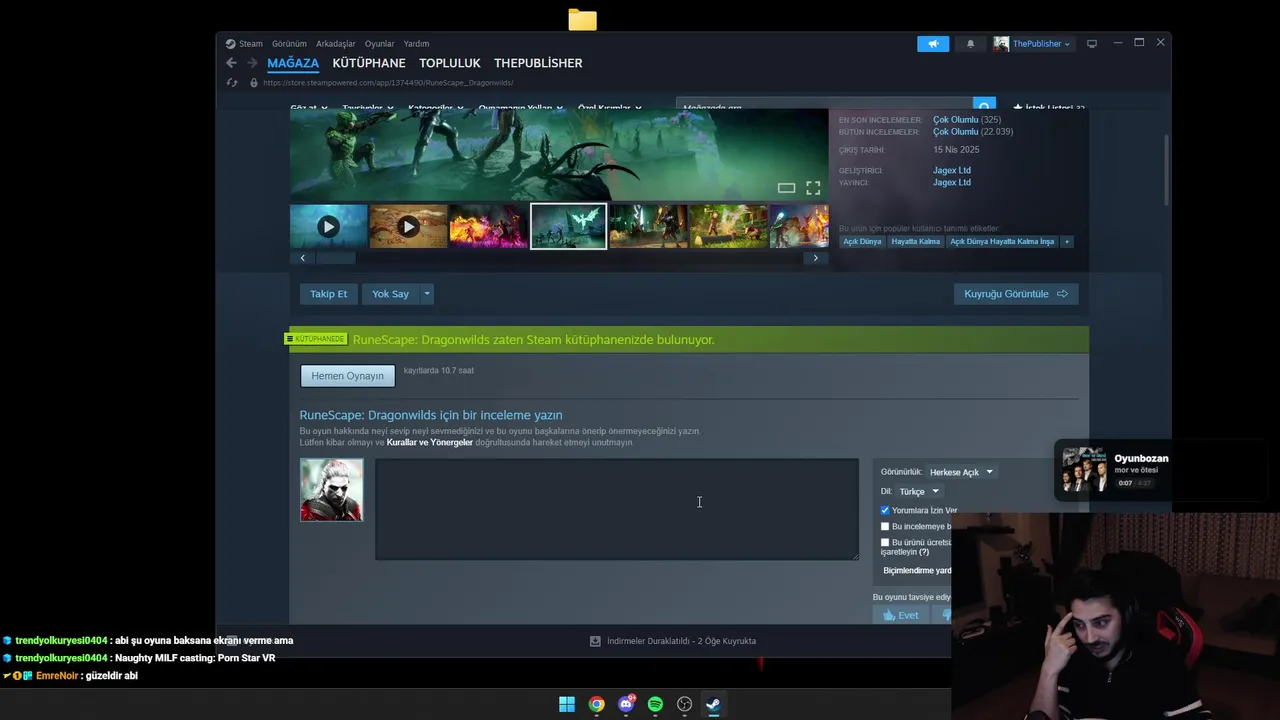
Task: Click the theater mode rectangle icon
Action: point(786,188)
